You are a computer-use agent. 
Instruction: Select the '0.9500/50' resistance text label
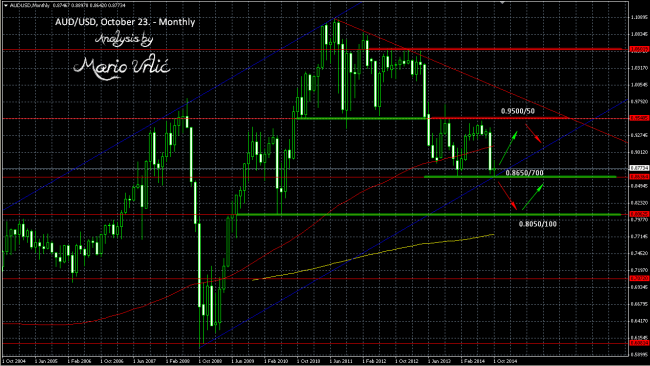[518, 111]
